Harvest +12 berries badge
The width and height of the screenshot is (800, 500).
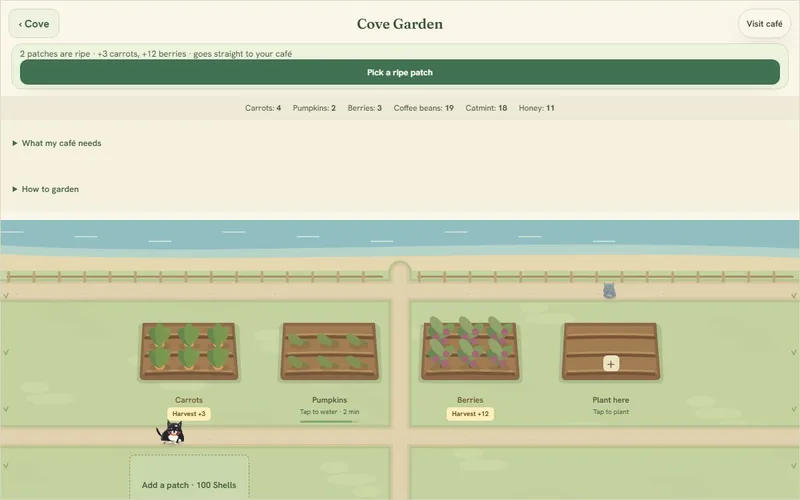[x=470, y=414]
